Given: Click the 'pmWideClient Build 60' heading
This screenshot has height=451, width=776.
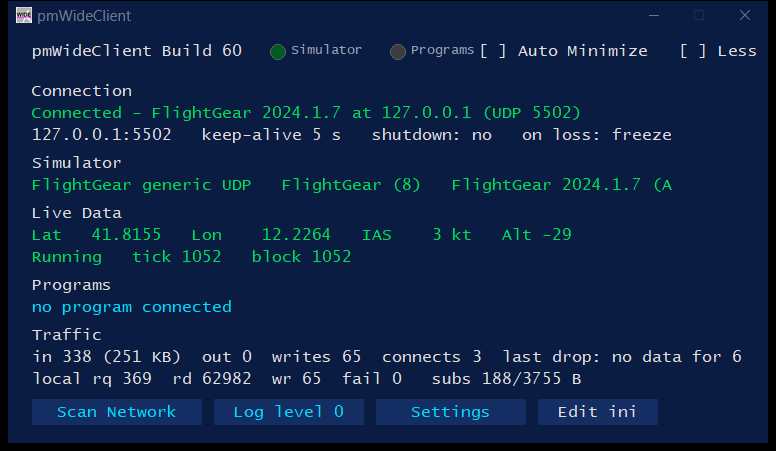Looking at the screenshot, I should tap(137, 51).
